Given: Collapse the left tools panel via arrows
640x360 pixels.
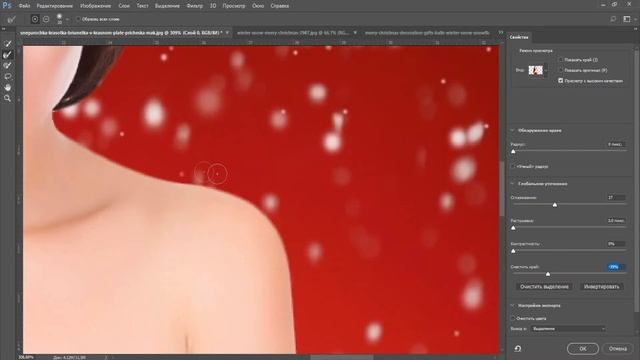Looking at the screenshot, I should [x=3, y=29].
